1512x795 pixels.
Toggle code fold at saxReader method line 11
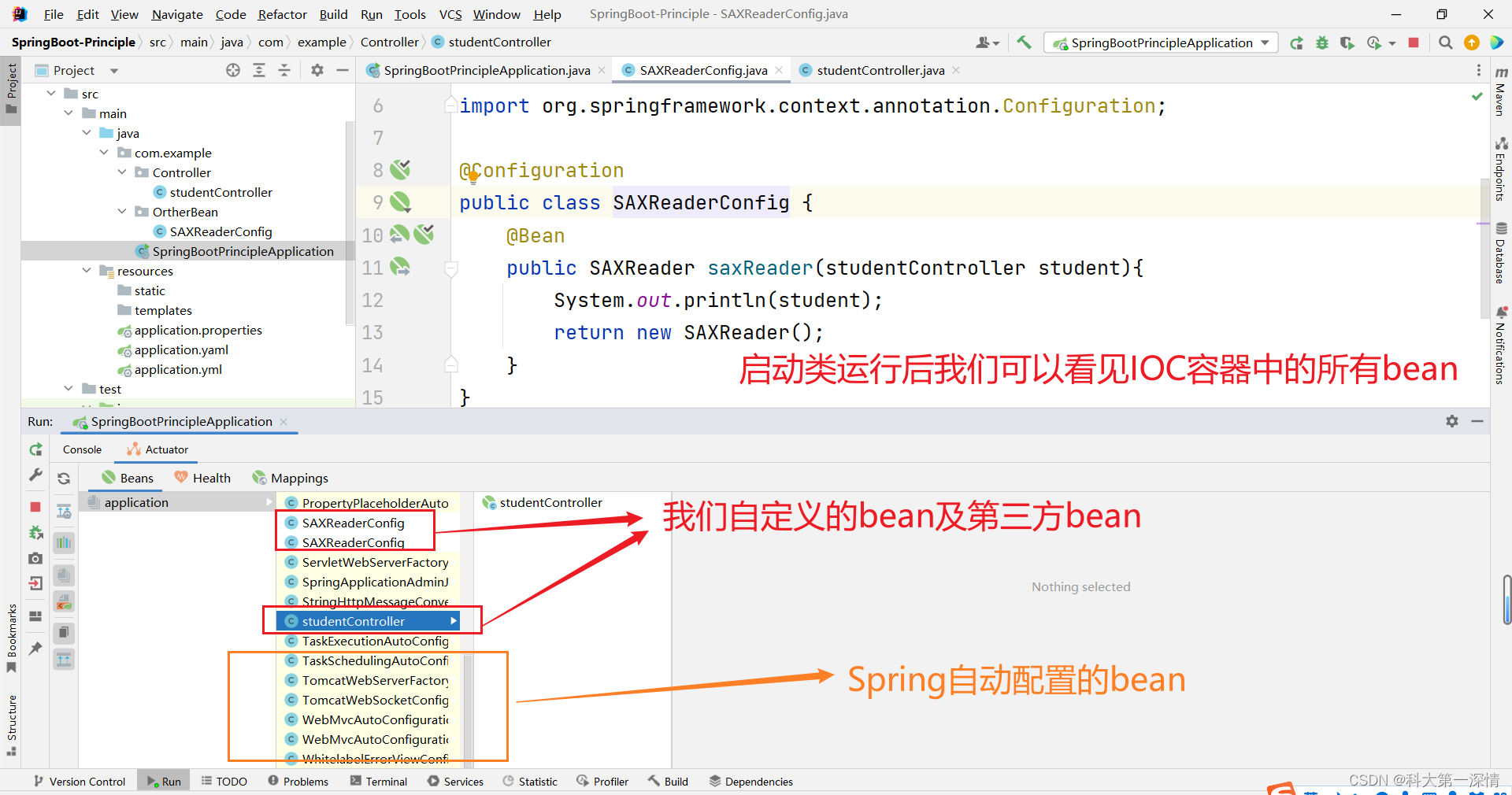coord(451,268)
